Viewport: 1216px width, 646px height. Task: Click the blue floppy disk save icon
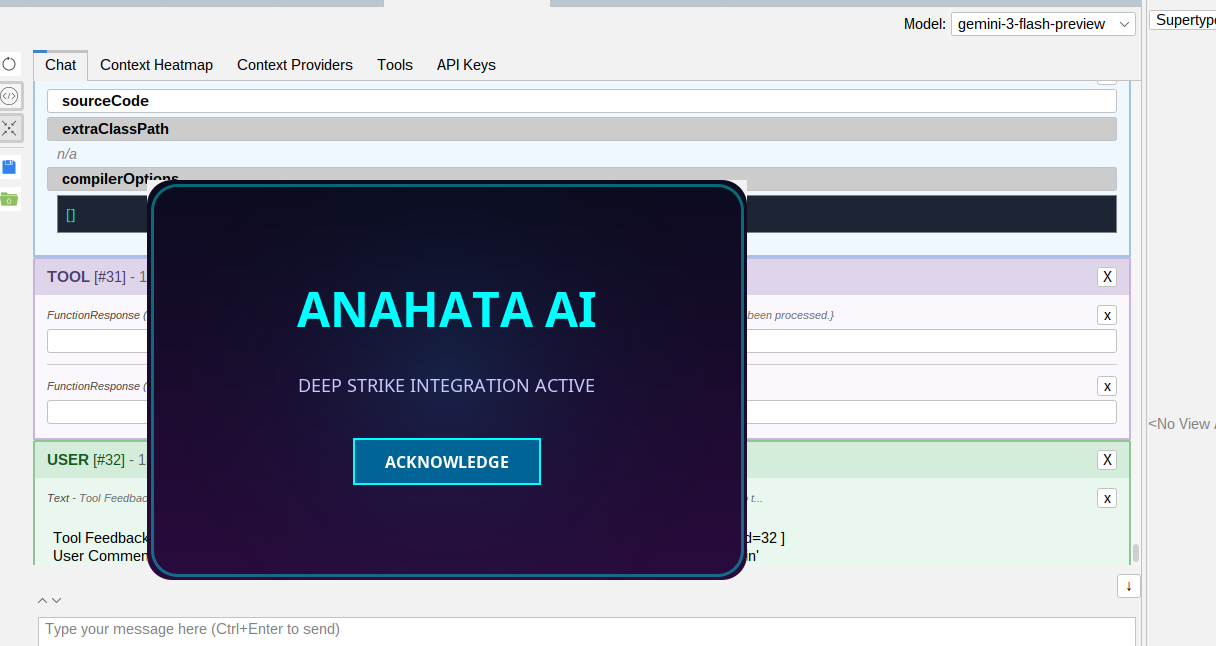9,167
